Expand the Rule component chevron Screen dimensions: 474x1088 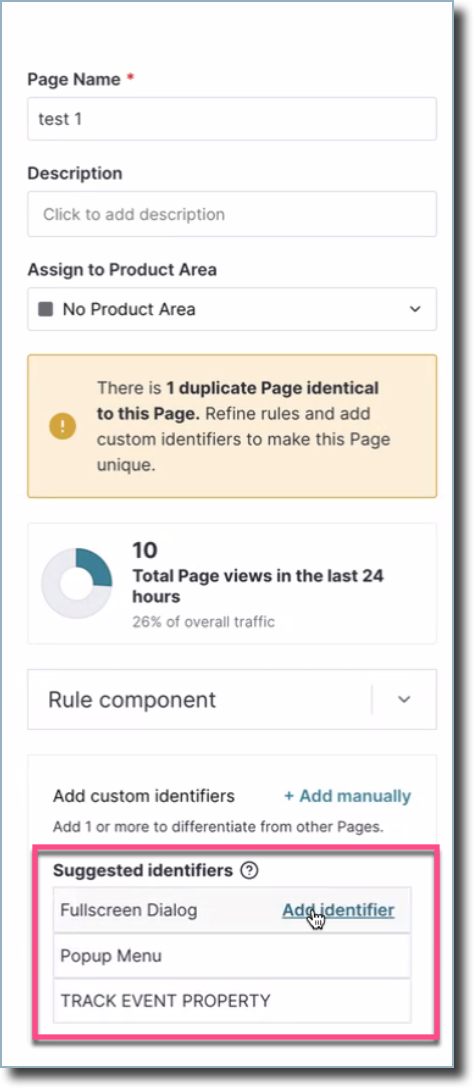pyautogui.click(x=405, y=699)
